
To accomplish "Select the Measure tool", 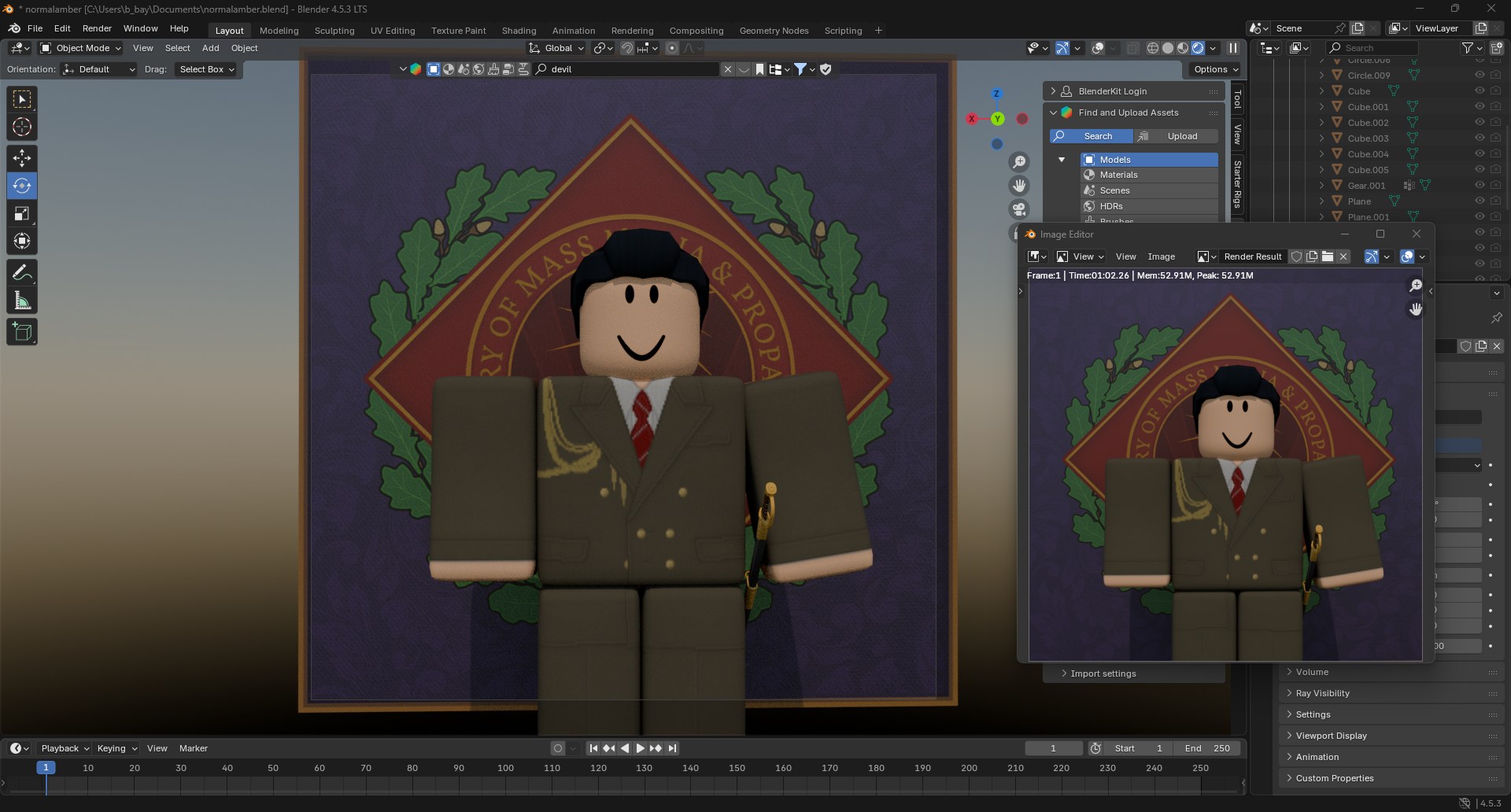I will pyautogui.click(x=22, y=301).
